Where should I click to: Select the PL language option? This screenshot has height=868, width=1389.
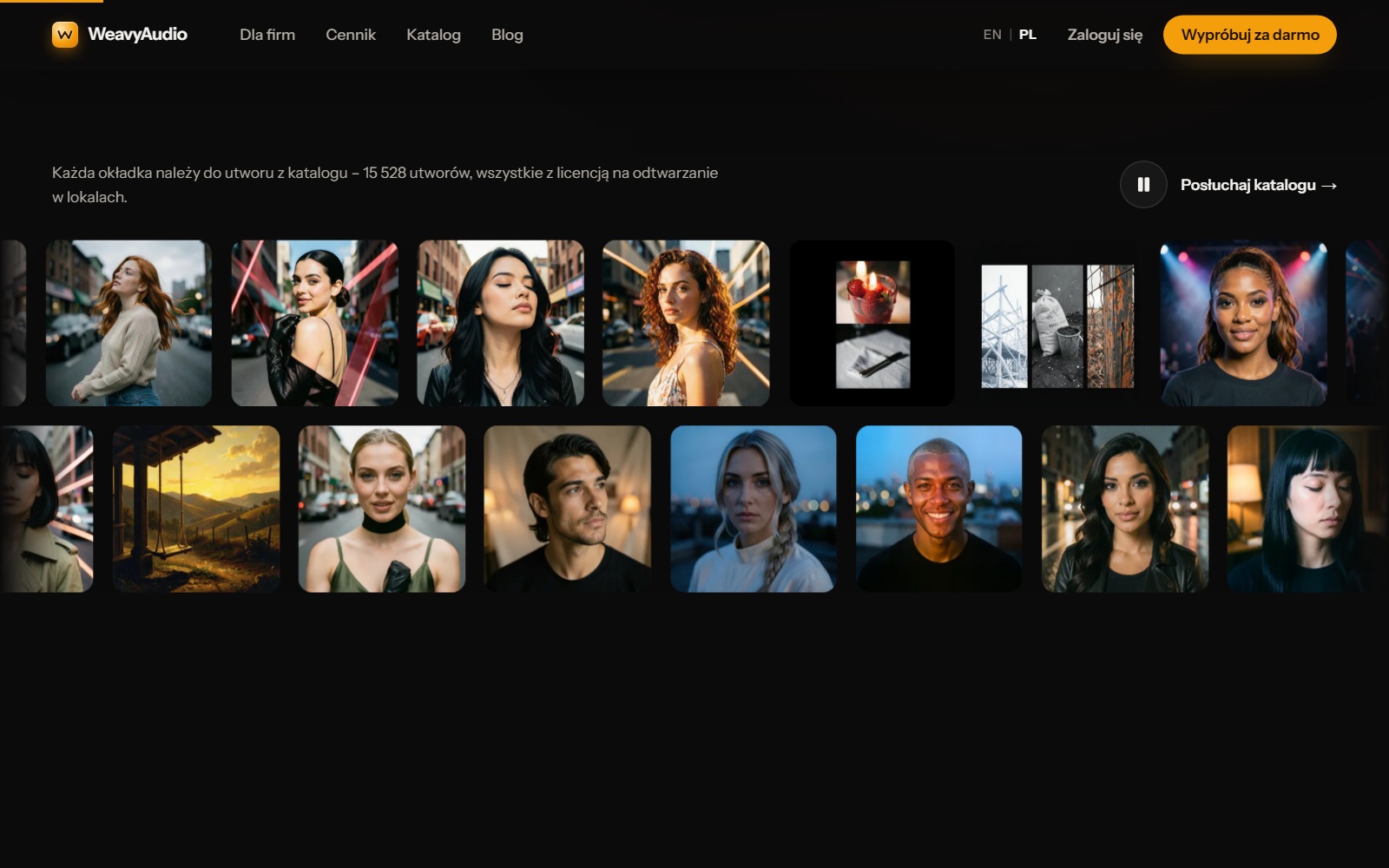coord(1028,35)
